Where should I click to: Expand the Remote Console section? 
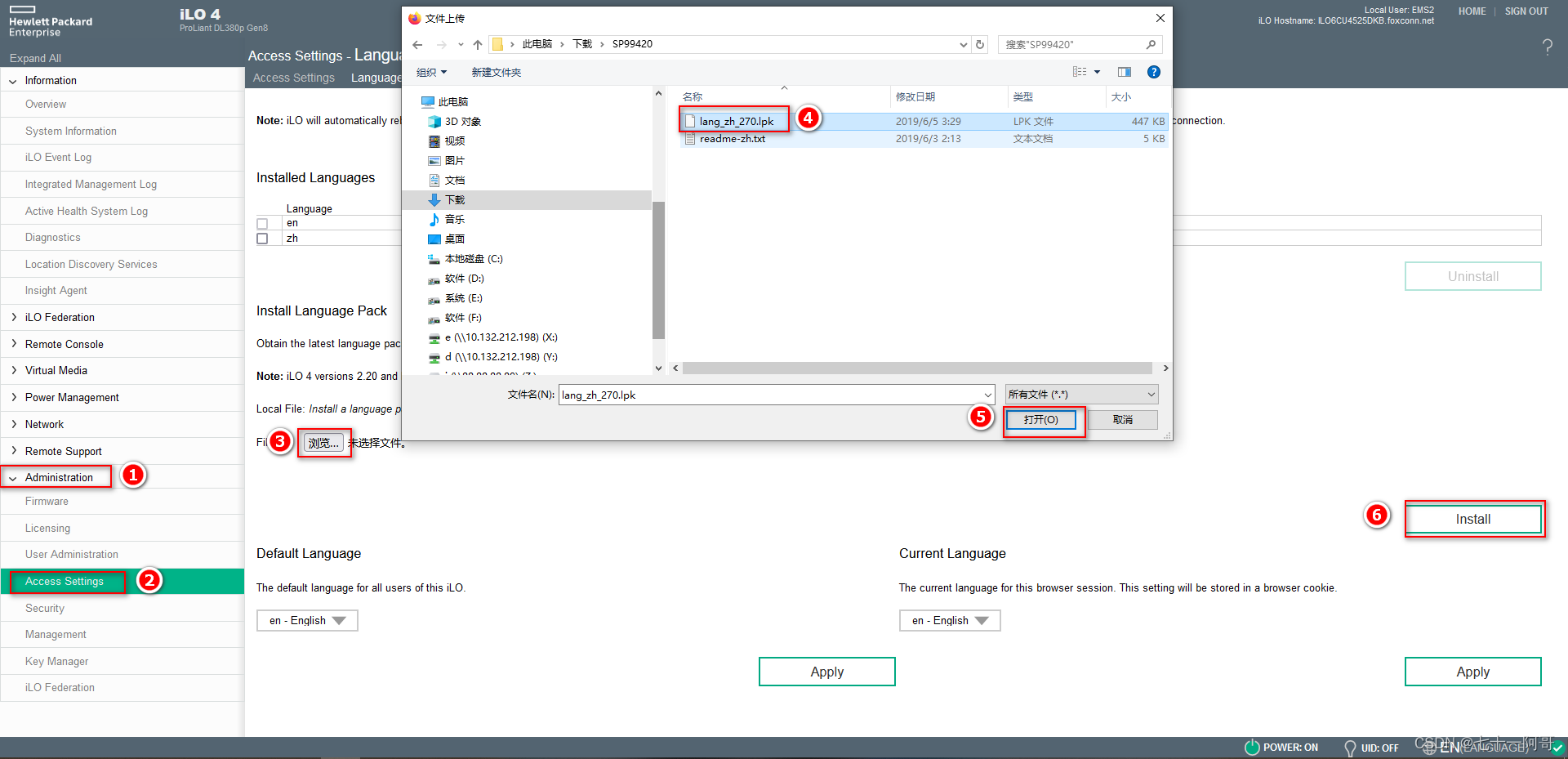(x=13, y=344)
